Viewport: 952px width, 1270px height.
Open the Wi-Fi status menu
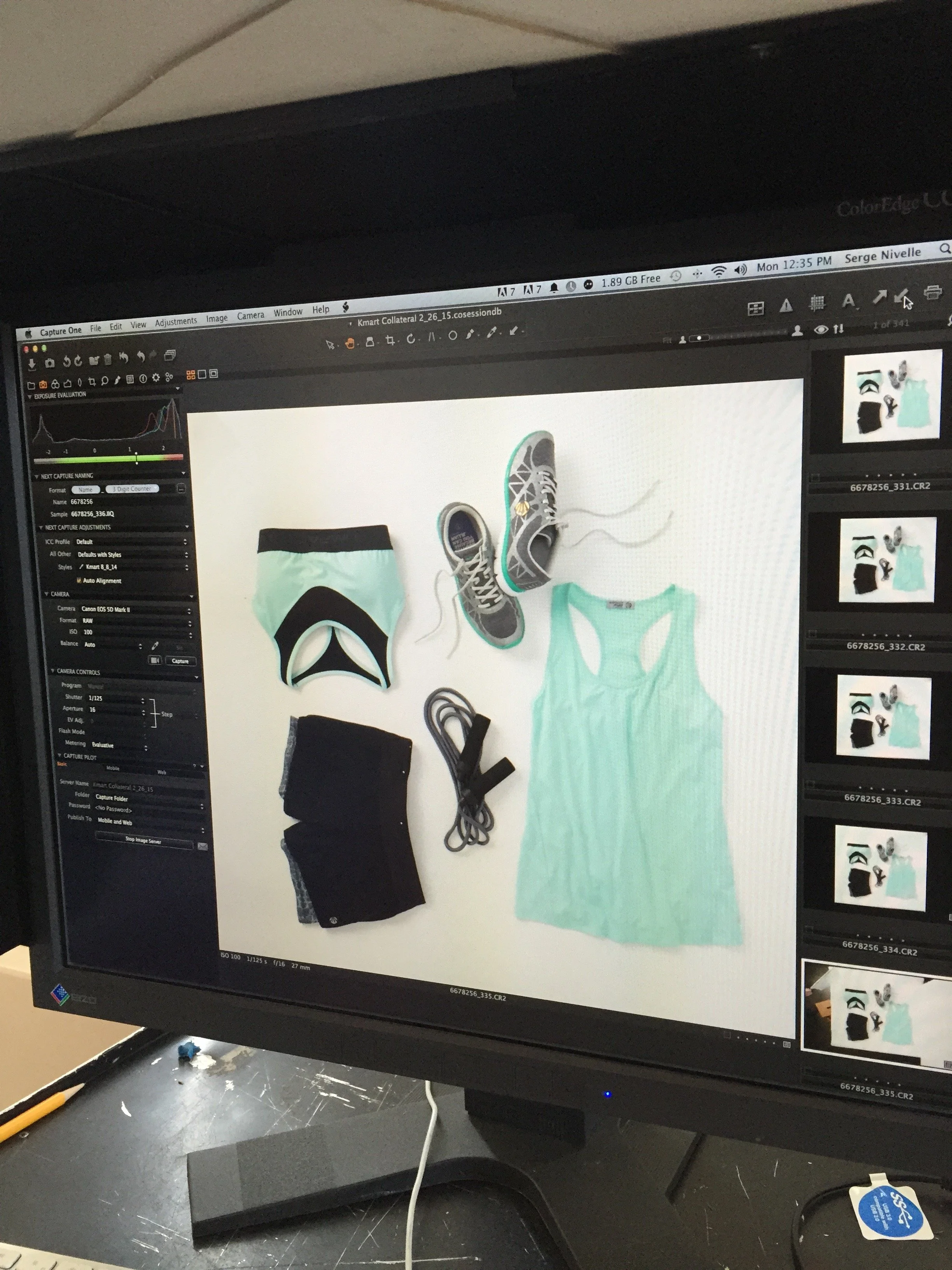pyautogui.click(x=718, y=272)
